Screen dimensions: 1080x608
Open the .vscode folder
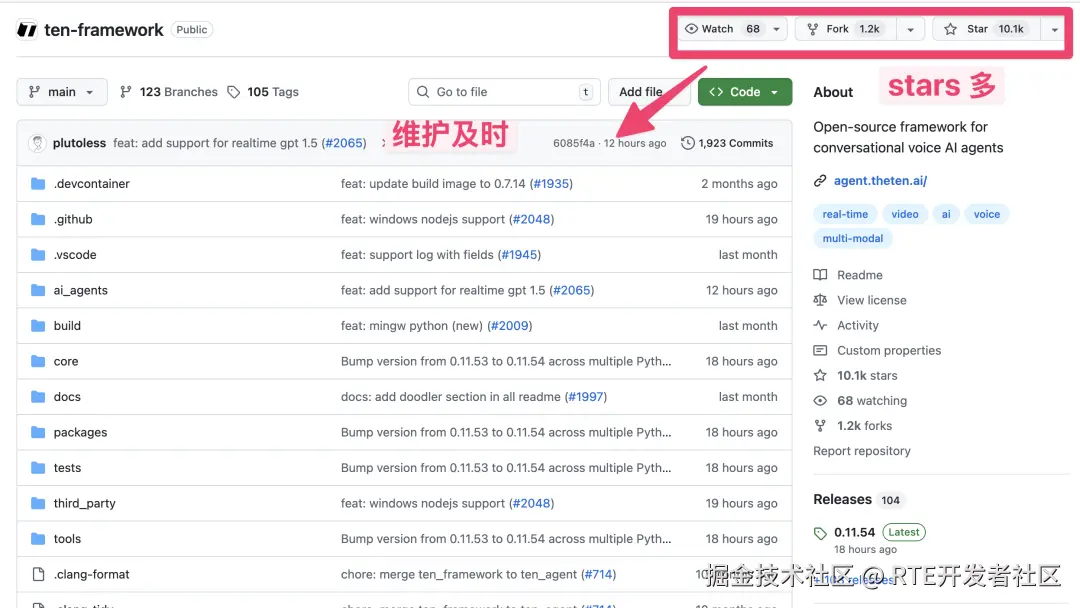coord(75,255)
